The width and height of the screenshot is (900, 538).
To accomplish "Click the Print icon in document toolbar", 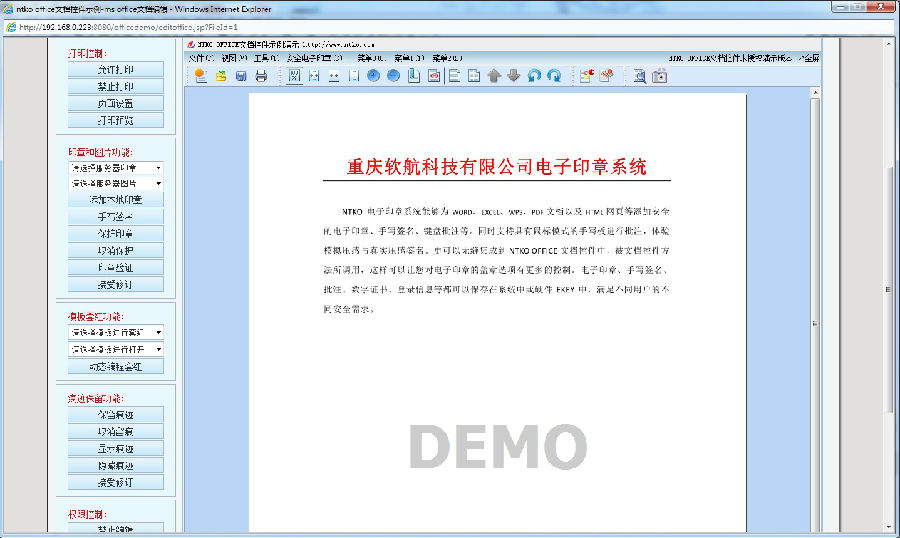I will [261, 76].
